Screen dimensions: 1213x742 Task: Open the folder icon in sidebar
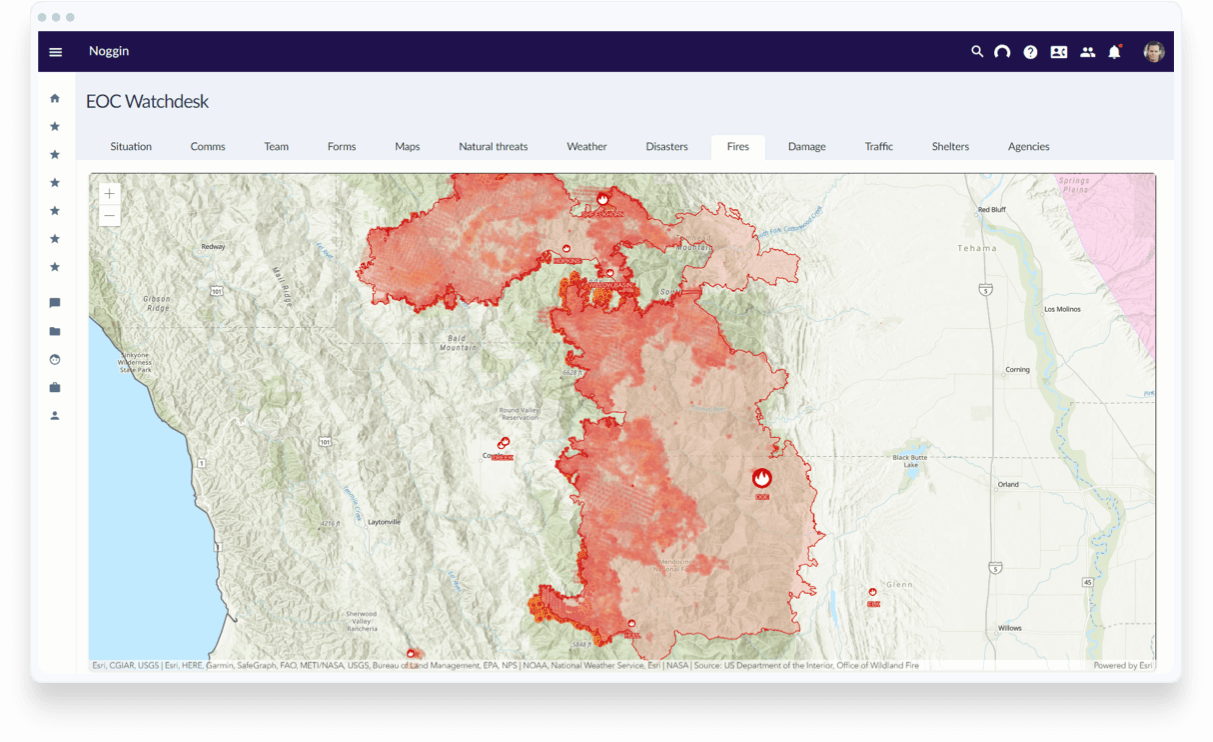55,331
